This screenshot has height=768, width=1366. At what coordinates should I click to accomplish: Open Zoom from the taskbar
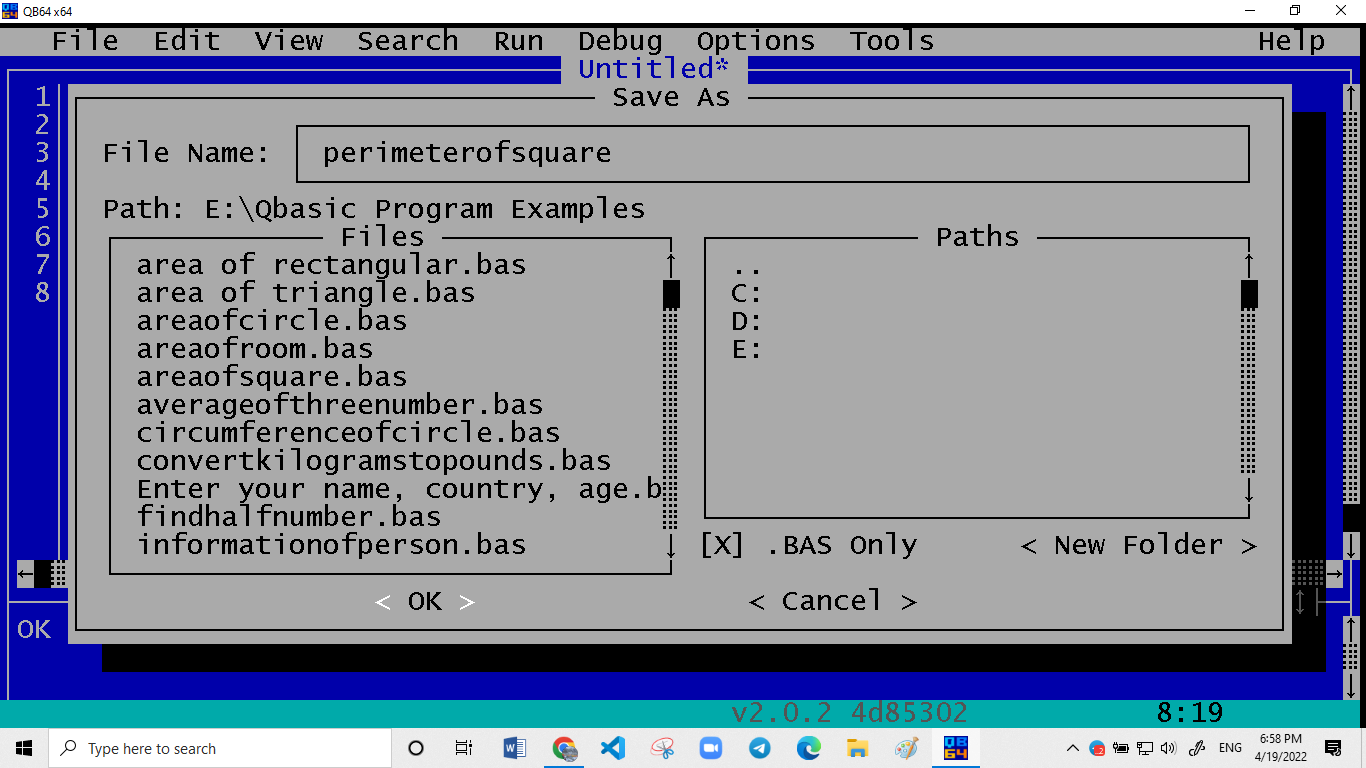[x=711, y=748]
